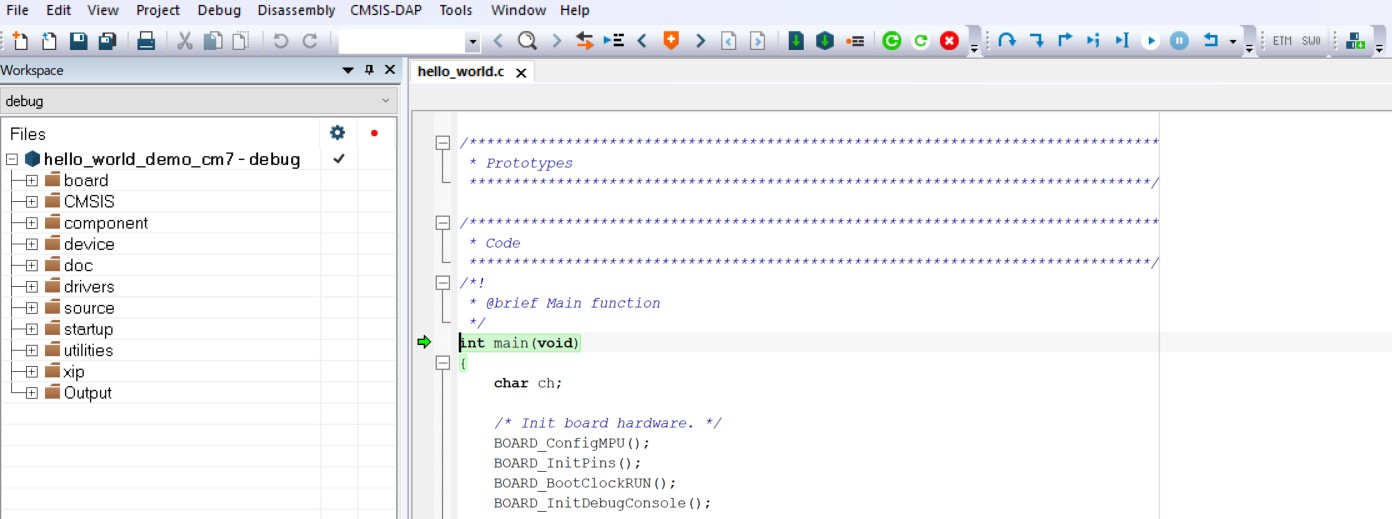
Task: Expand the source folder node
Action: pos(32,308)
